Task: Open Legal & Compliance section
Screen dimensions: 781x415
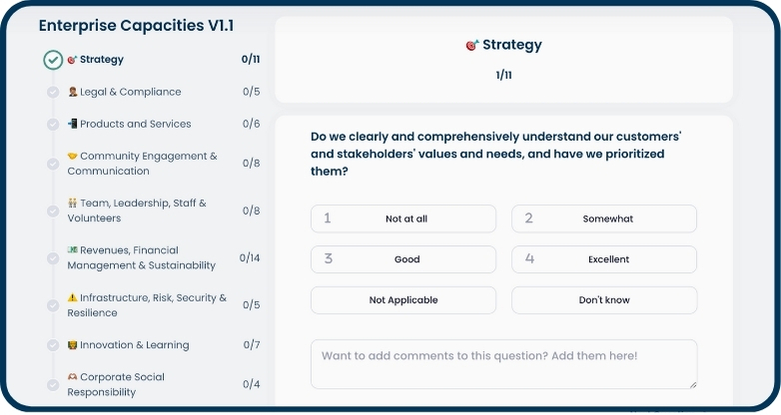Action: [x=130, y=92]
